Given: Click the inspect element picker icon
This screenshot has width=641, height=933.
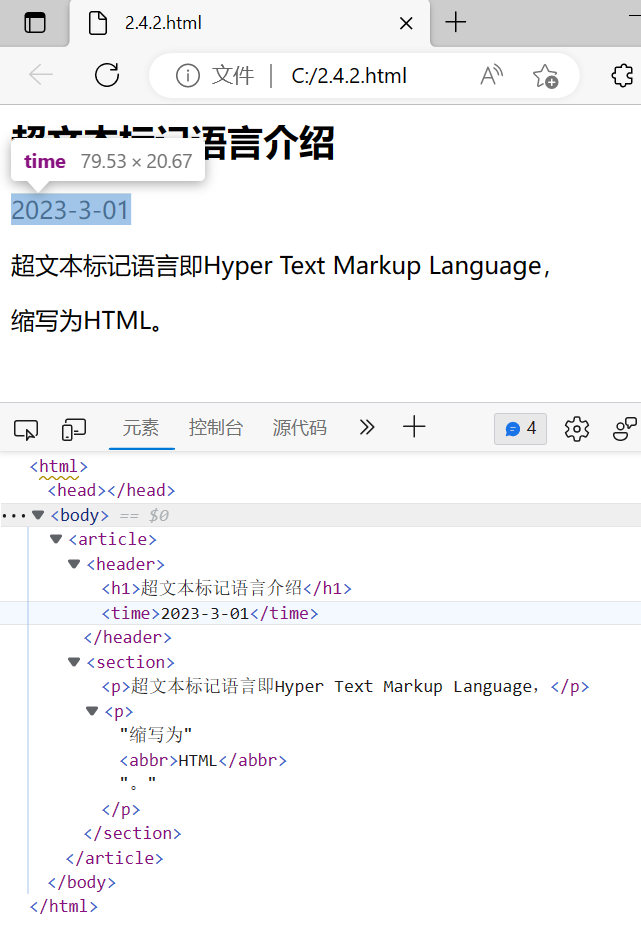Looking at the screenshot, I should coord(26,429).
